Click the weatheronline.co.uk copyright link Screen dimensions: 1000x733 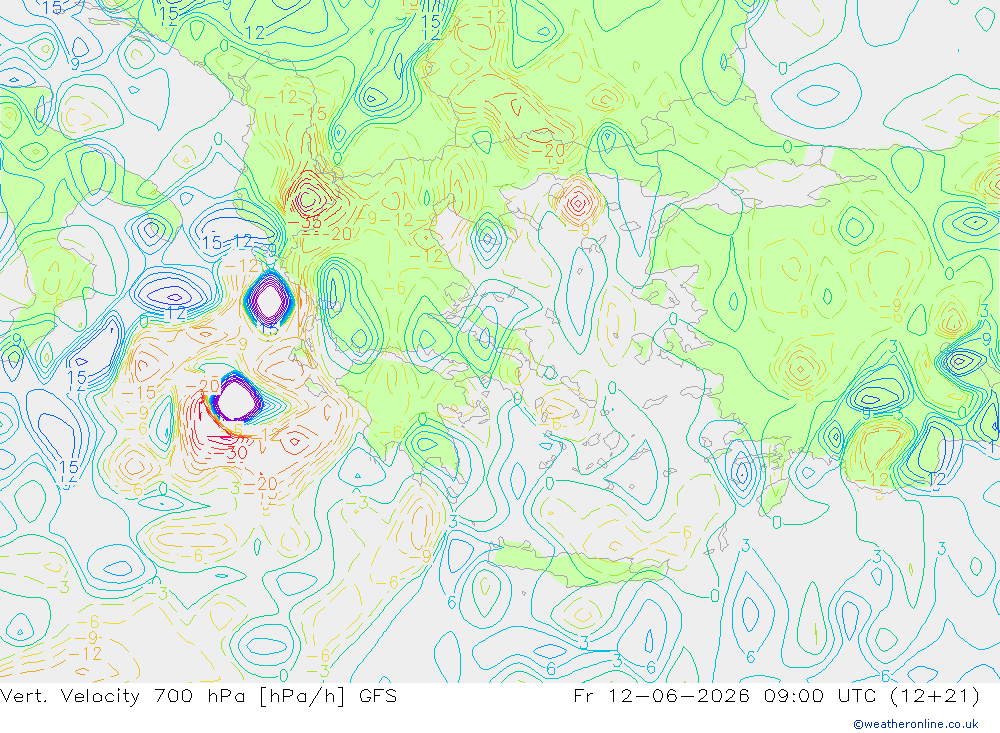tap(916, 724)
